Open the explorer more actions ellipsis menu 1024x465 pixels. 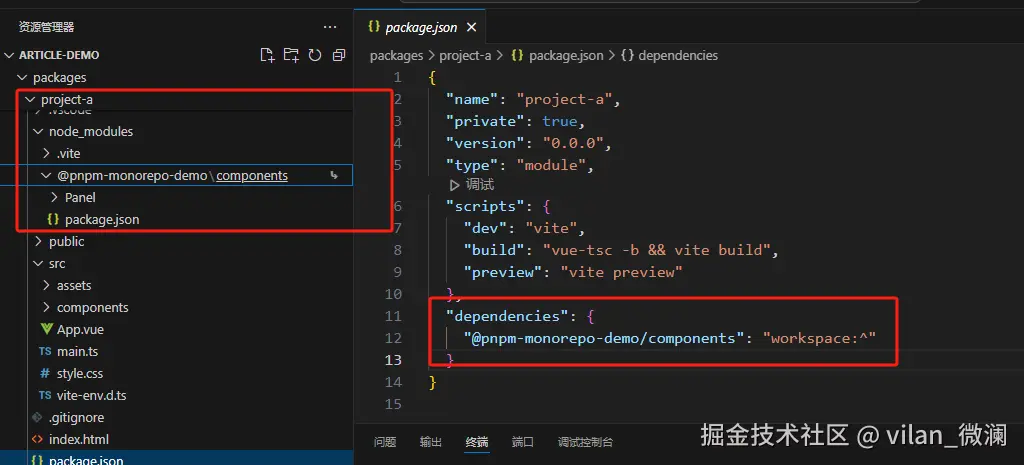(330, 27)
